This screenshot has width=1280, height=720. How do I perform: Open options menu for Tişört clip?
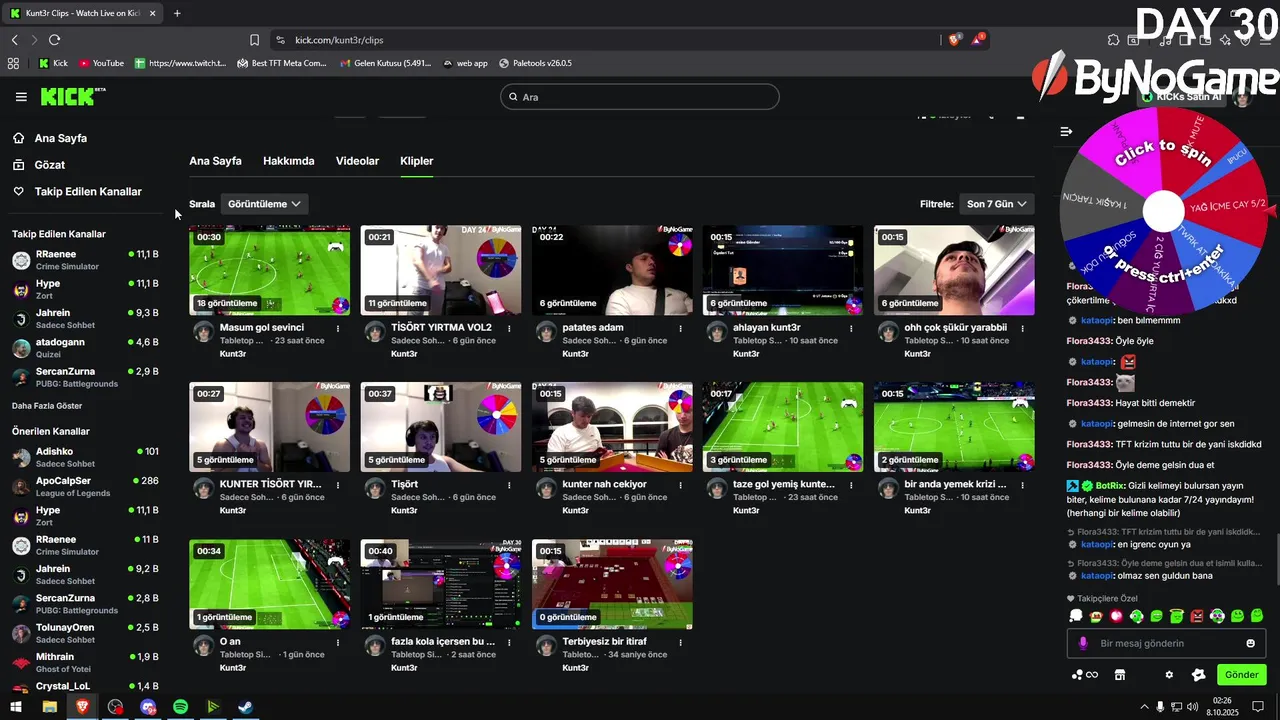pyautogui.click(x=509, y=485)
